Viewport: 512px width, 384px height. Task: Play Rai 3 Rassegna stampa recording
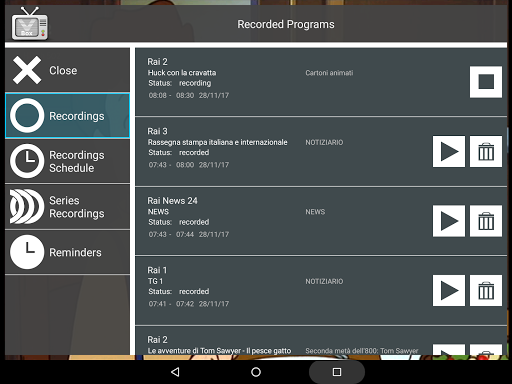tap(449, 151)
